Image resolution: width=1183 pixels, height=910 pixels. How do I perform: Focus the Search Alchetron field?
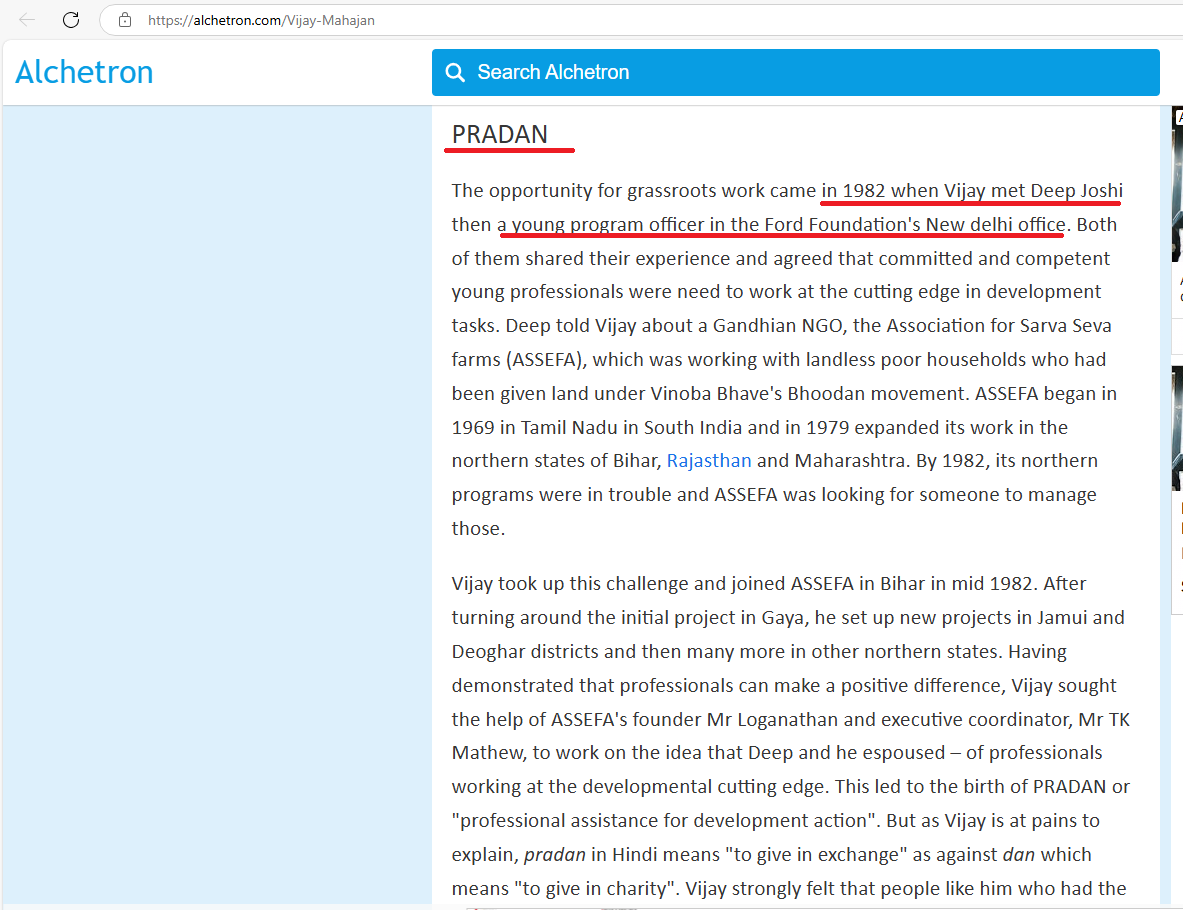pos(795,72)
